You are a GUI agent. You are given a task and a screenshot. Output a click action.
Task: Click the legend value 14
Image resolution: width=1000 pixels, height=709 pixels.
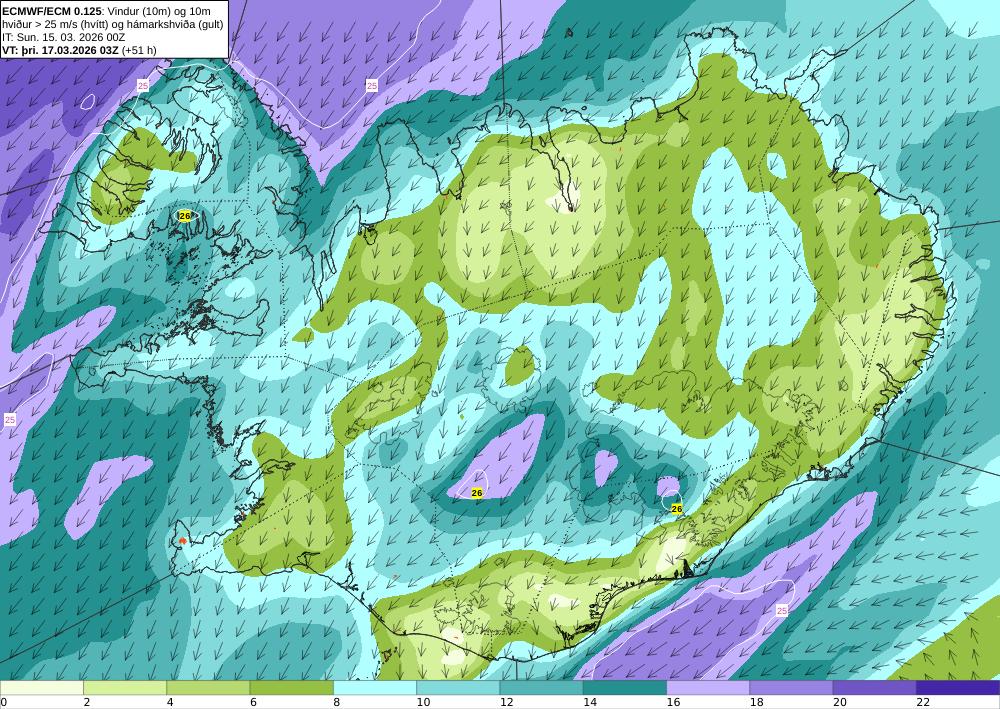(x=590, y=703)
